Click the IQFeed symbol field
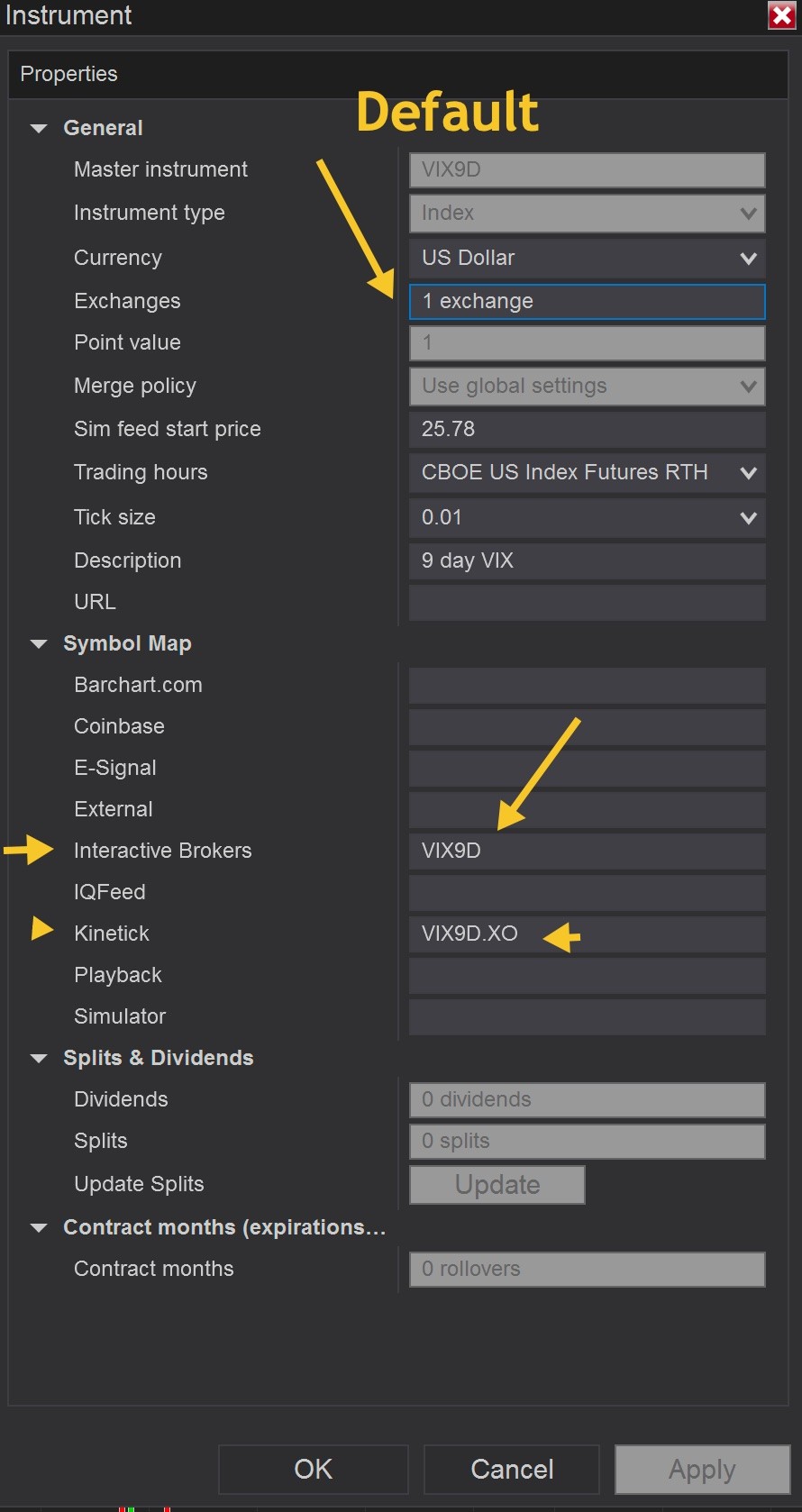The height and width of the screenshot is (1512, 802). pos(587,893)
